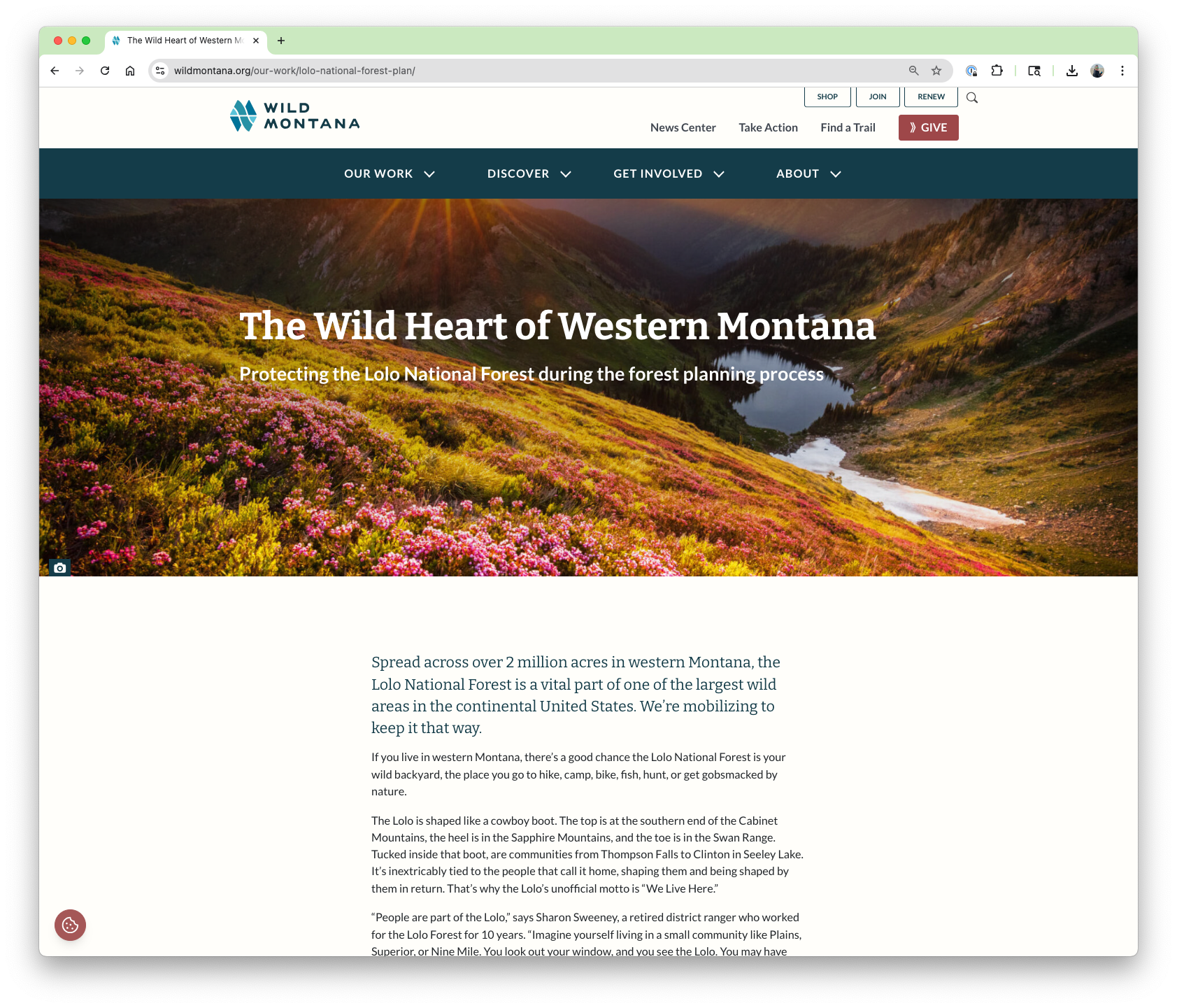Bookmark this page with the star icon
Viewport: 1177px width, 1008px height.
936,71
